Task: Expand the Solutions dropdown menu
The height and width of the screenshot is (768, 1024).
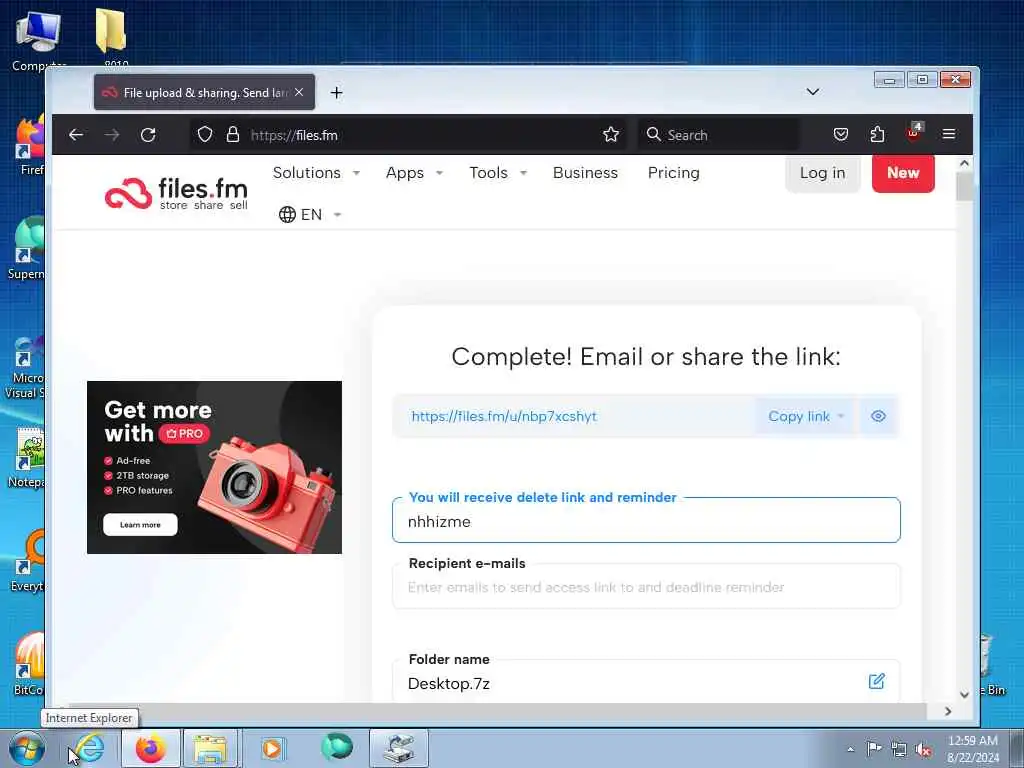Action: (x=316, y=173)
